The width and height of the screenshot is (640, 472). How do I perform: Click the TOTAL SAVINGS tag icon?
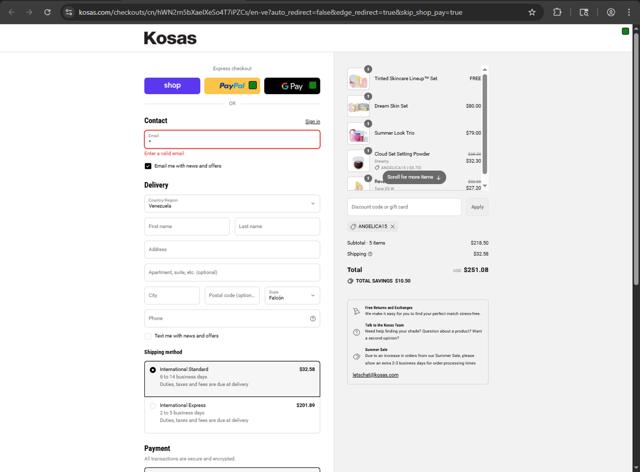350,281
